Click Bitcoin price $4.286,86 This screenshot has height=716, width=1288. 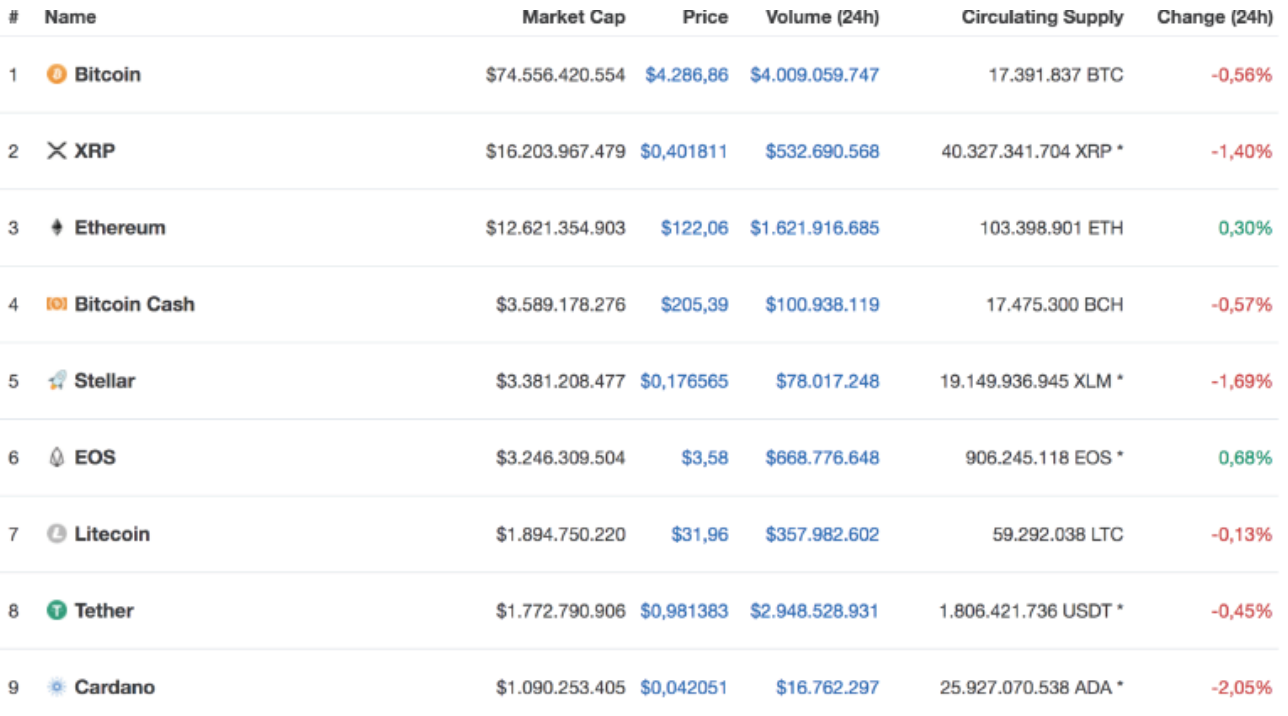[x=686, y=74]
